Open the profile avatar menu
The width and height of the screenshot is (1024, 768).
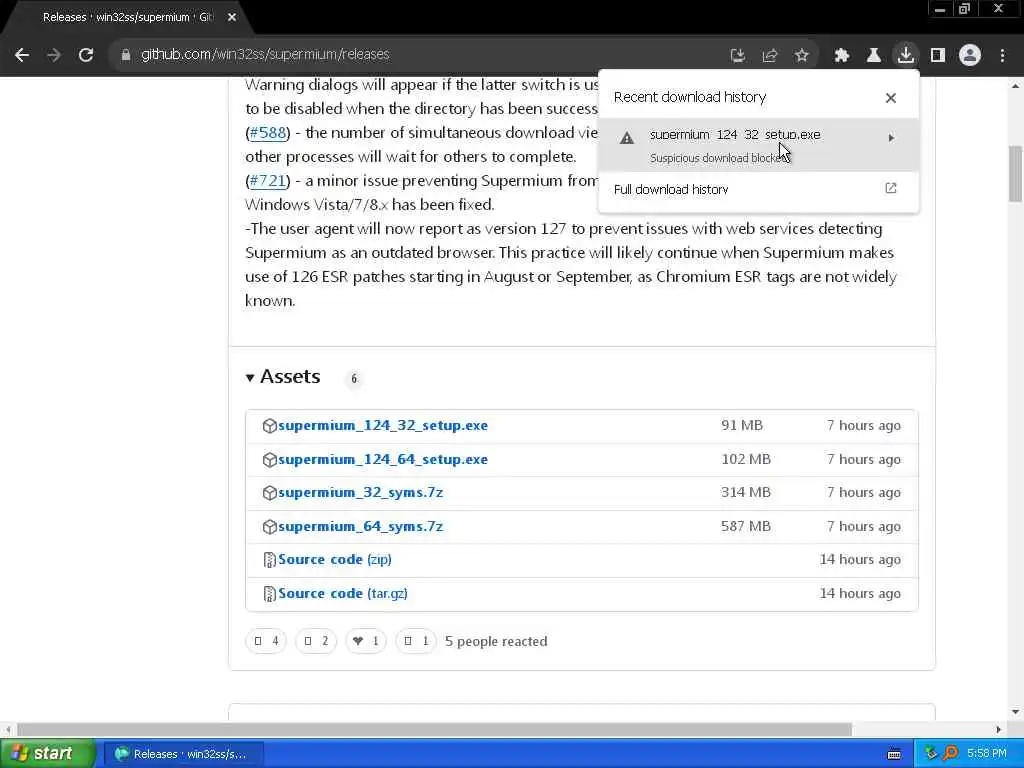tap(970, 55)
